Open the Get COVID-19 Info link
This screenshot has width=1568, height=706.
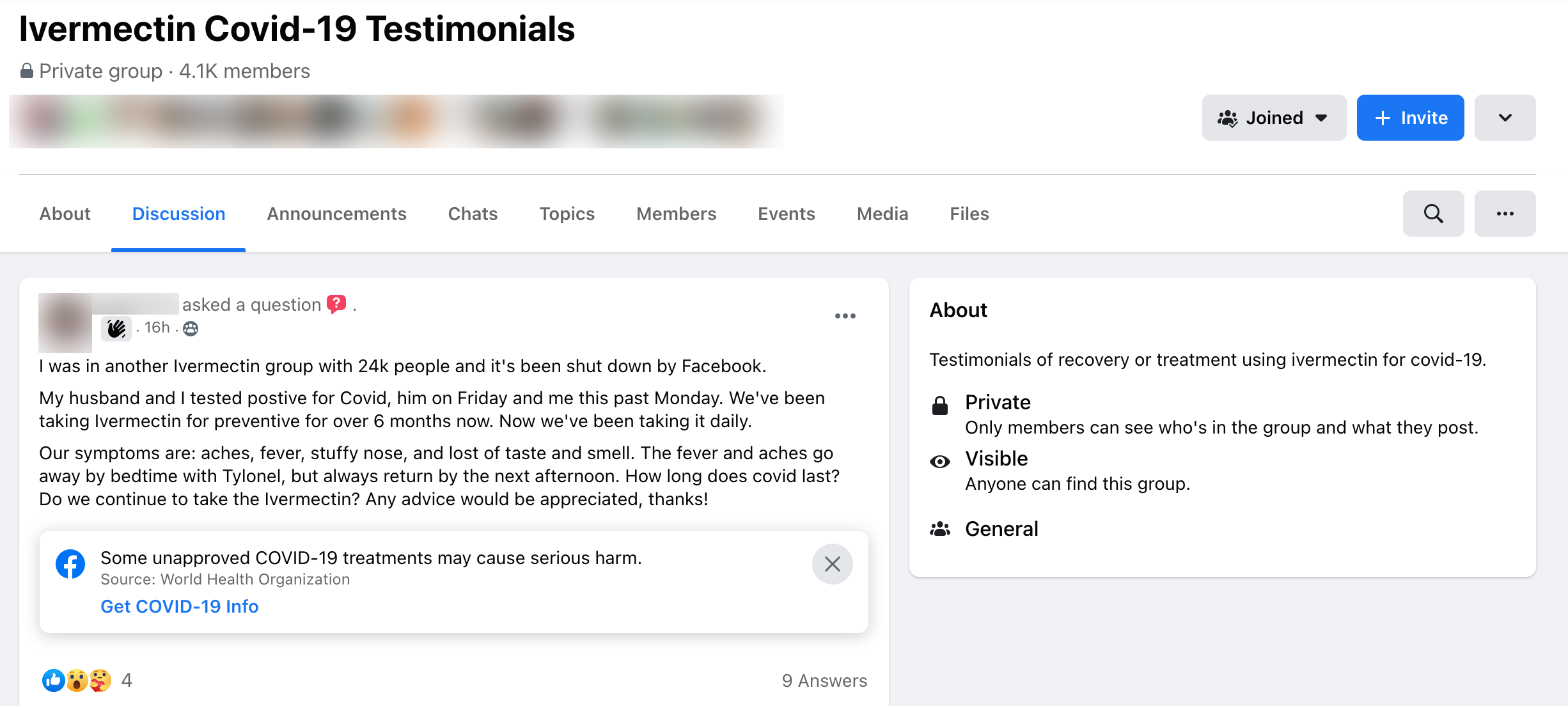point(179,606)
